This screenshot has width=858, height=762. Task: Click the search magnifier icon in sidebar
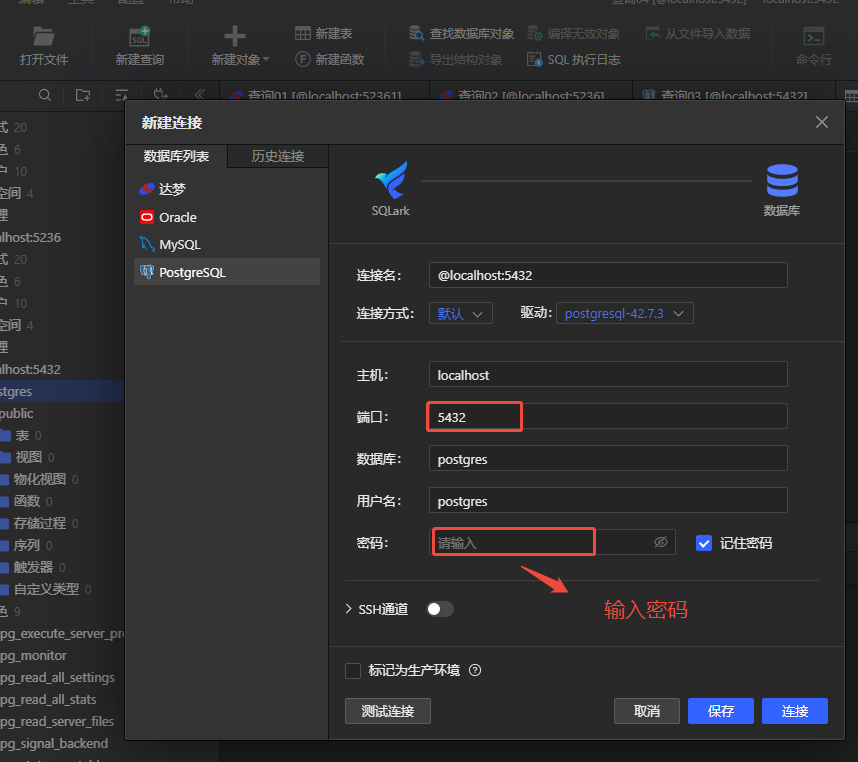45,95
